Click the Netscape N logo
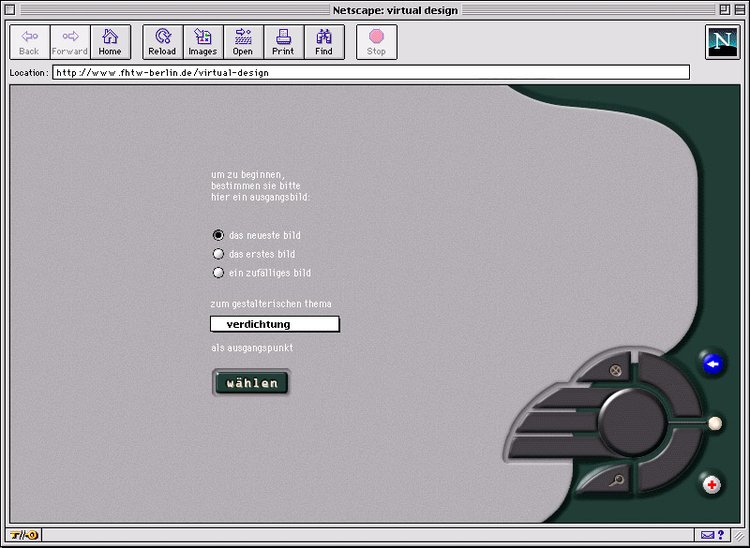 [722, 42]
